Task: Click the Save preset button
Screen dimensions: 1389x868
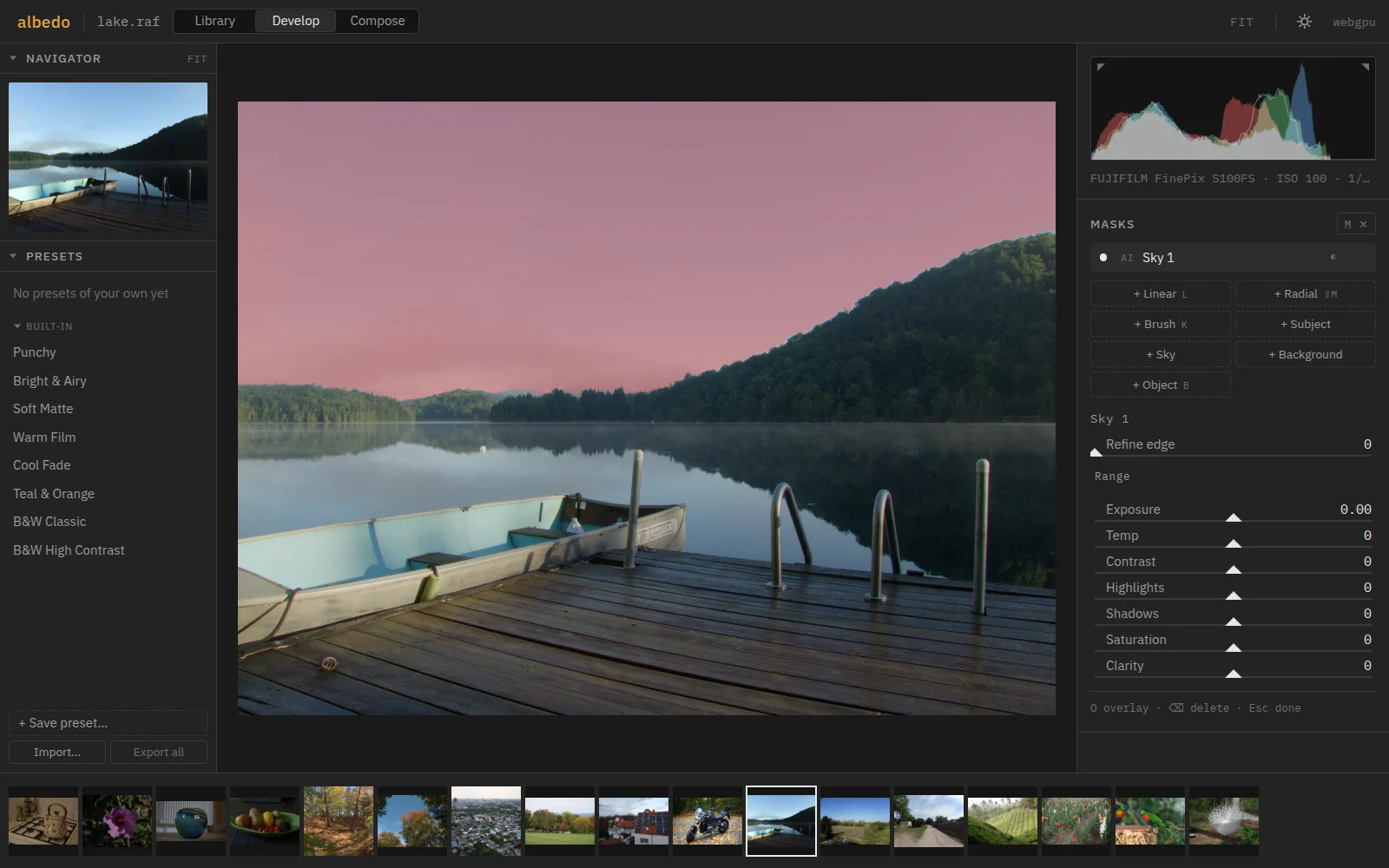Action: (108, 723)
